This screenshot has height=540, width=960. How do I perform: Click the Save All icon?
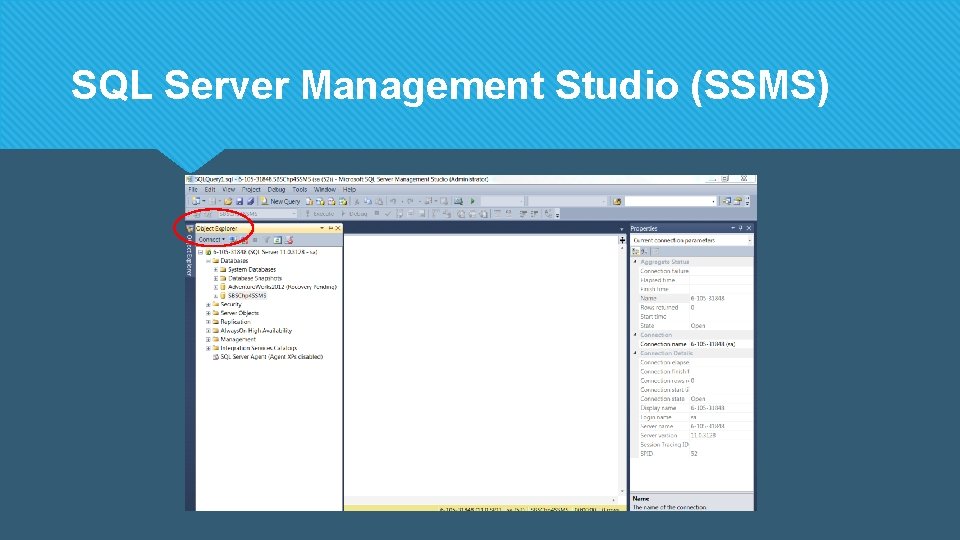(250, 201)
